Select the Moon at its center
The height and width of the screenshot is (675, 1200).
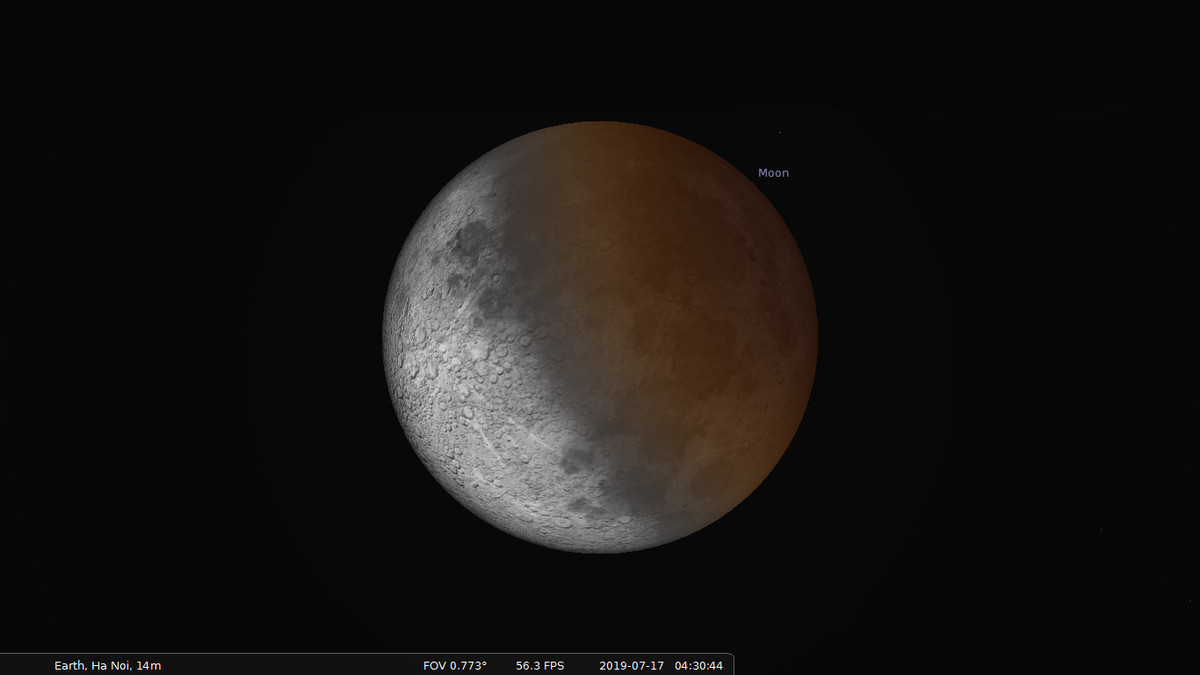[600, 337]
